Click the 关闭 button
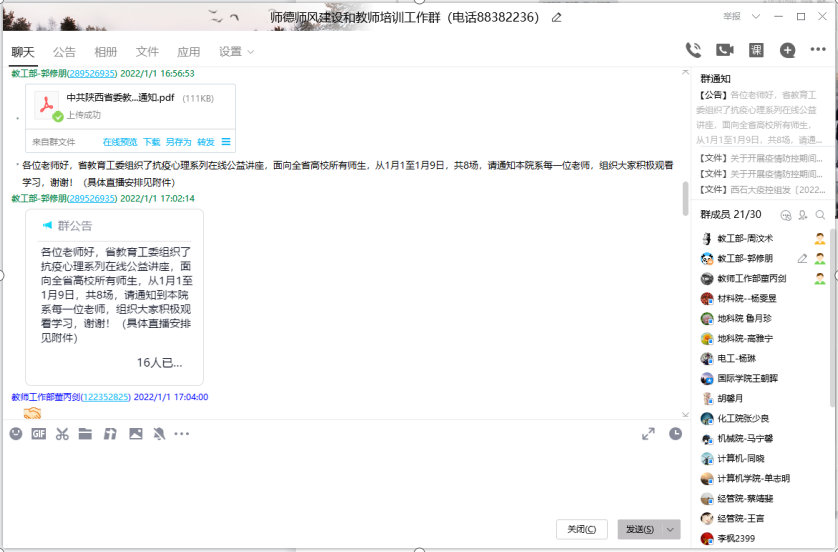This screenshot has width=838, height=552. click(x=581, y=529)
